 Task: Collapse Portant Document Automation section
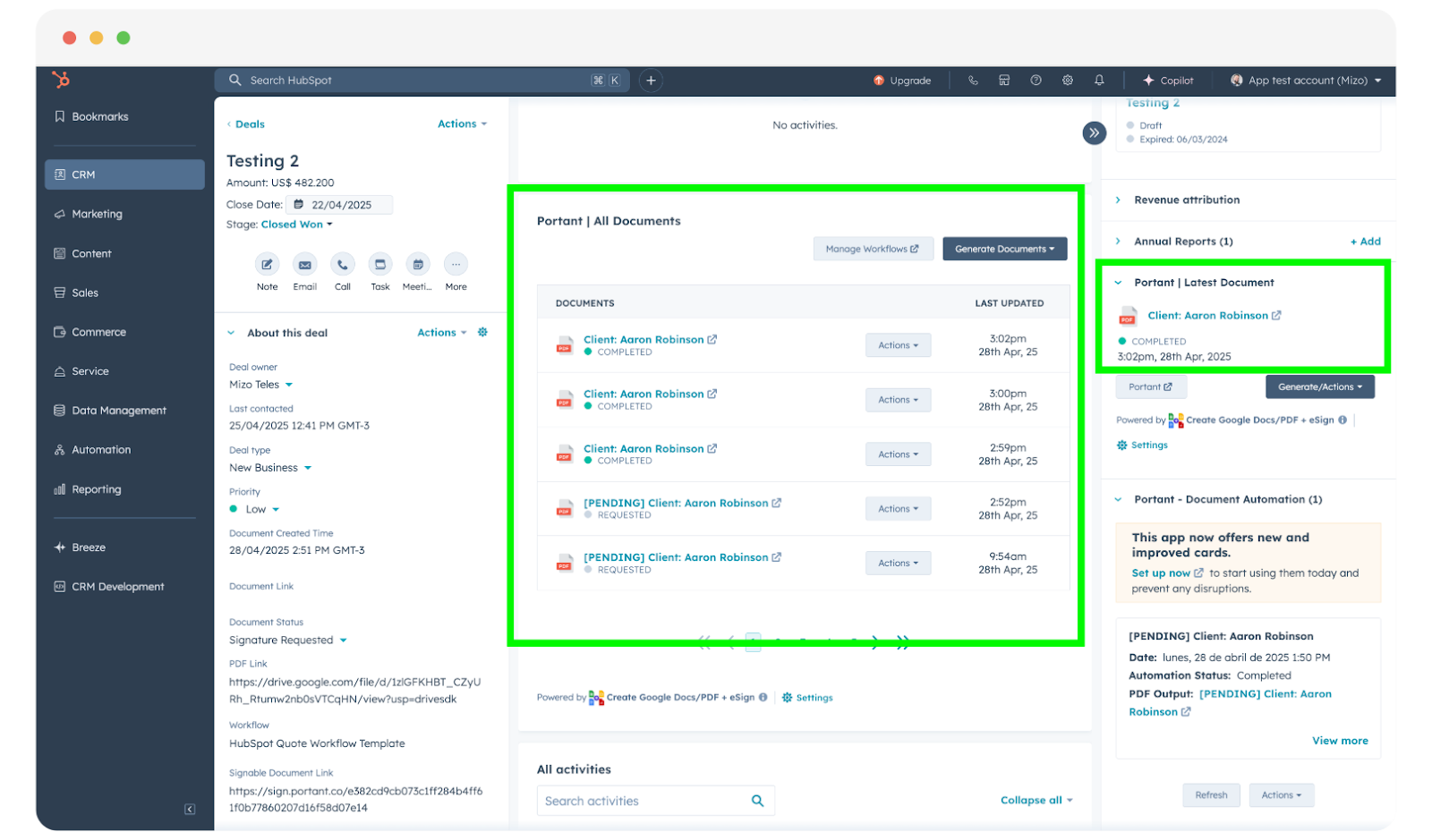click(1119, 500)
